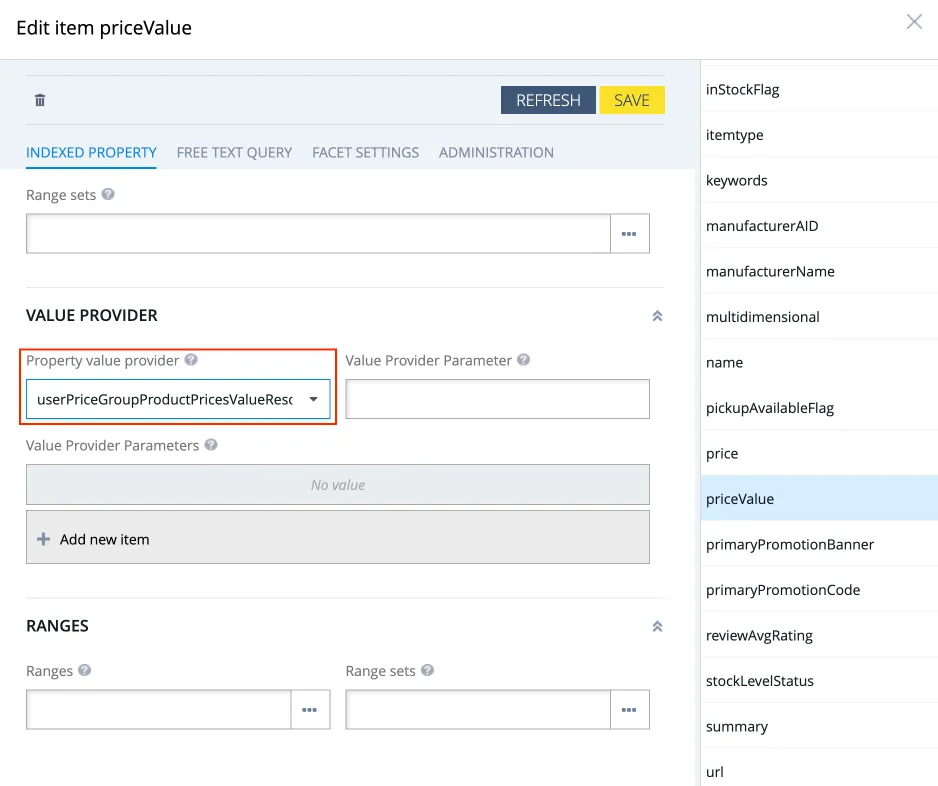The width and height of the screenshot is (938, 786).
Task: Select primaryPromotionBanner in the property list
Action: (790, 545)
